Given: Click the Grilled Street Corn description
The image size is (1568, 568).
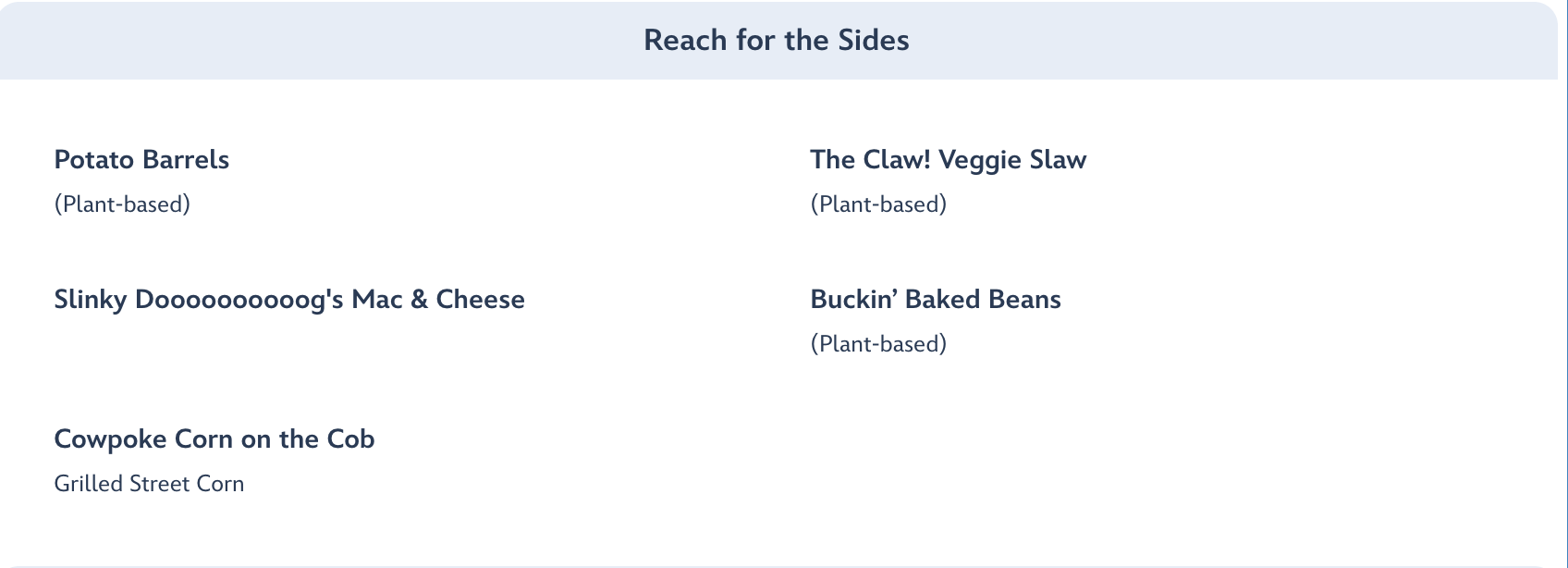Looking at the screenshot, I should coord(149,484).
